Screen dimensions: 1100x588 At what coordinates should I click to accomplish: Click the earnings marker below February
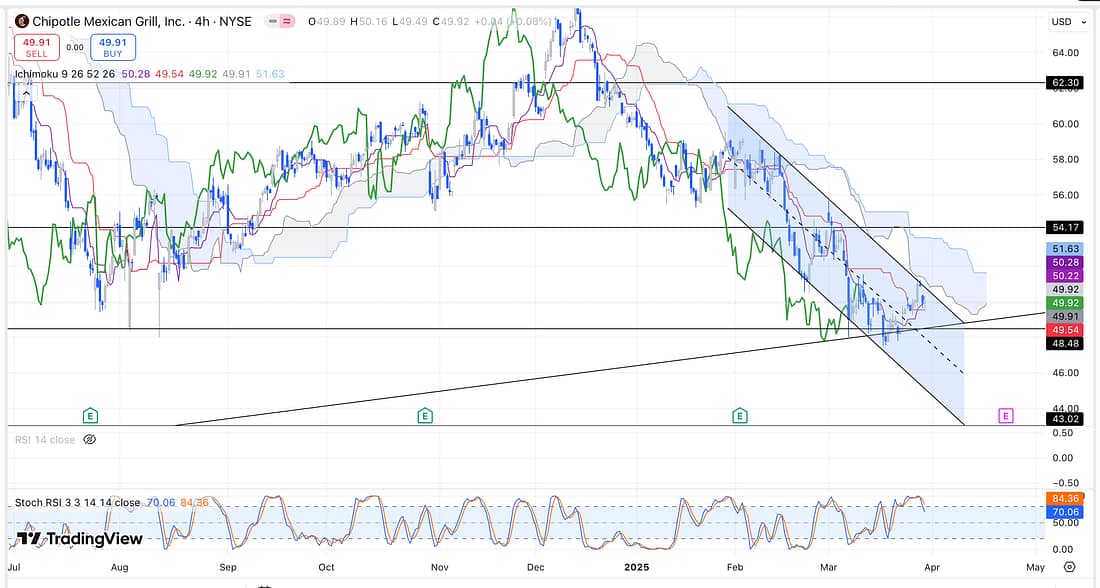tap(740, 415)
